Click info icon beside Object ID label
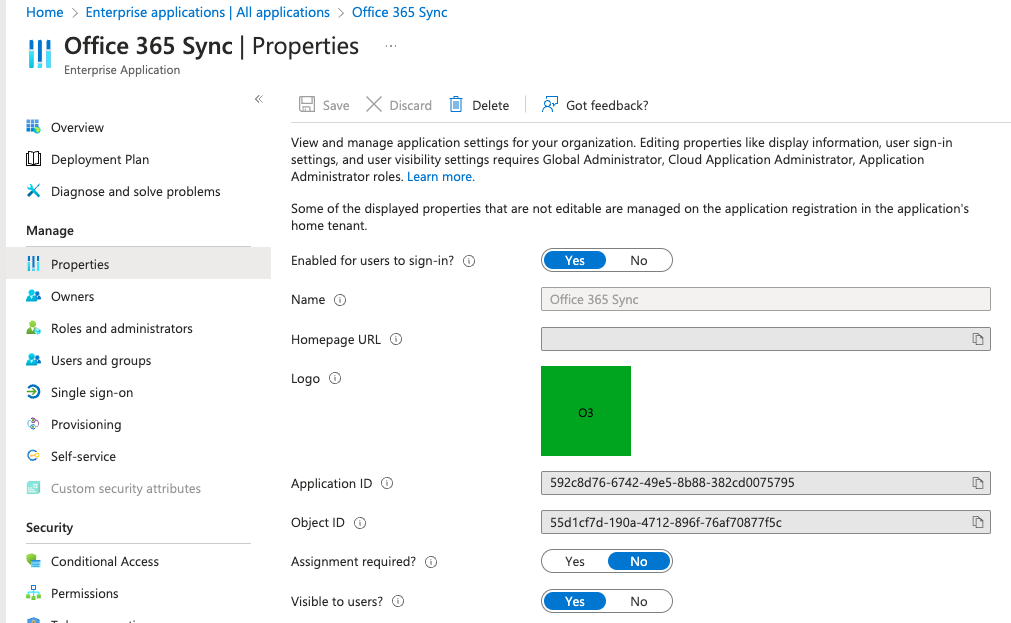This screenshot has height=623, width=1011. tap(360, 523)
